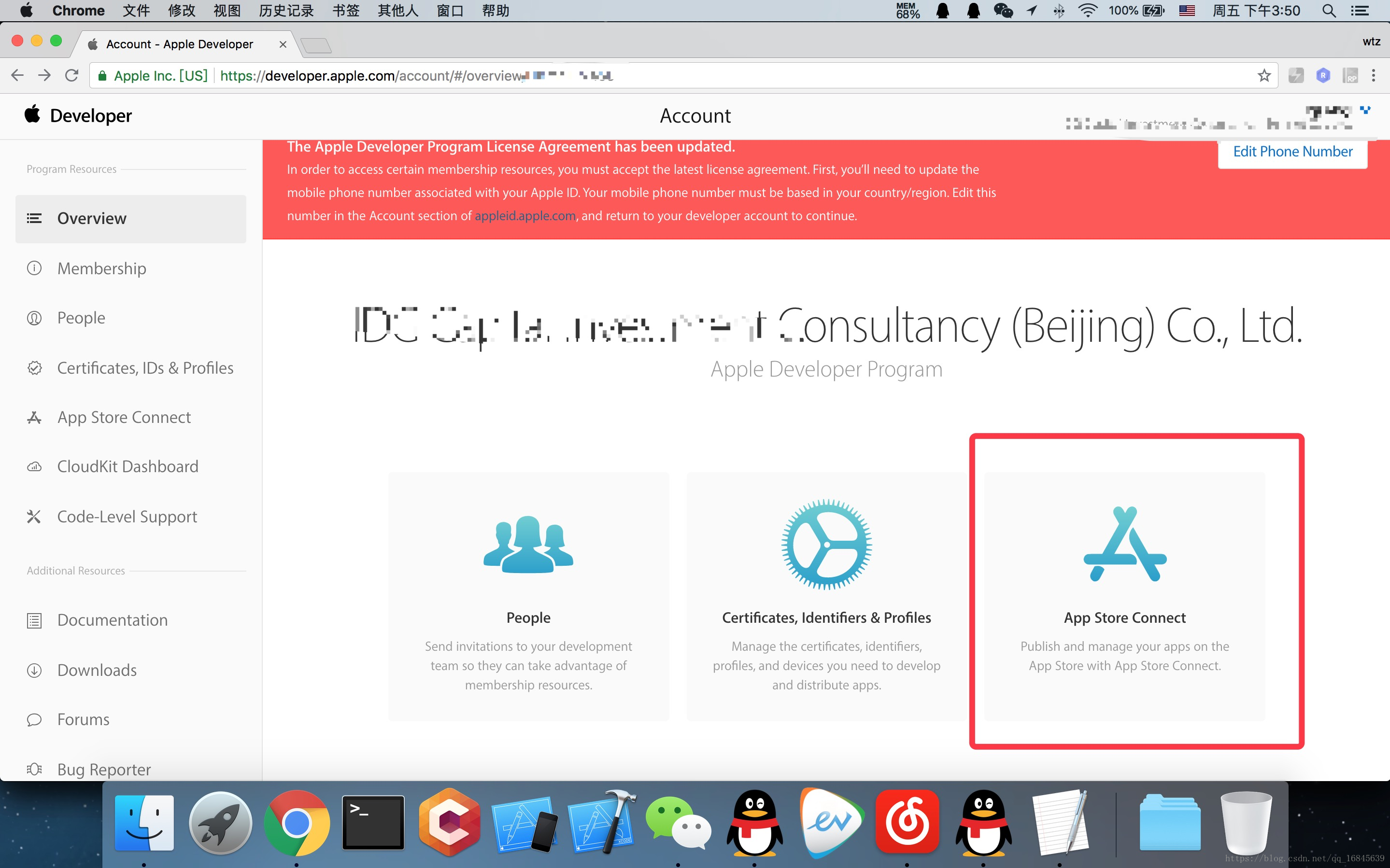Expand the App Store Connect sidebar entry
This screenshot has height=868, width=1390.
125,417
